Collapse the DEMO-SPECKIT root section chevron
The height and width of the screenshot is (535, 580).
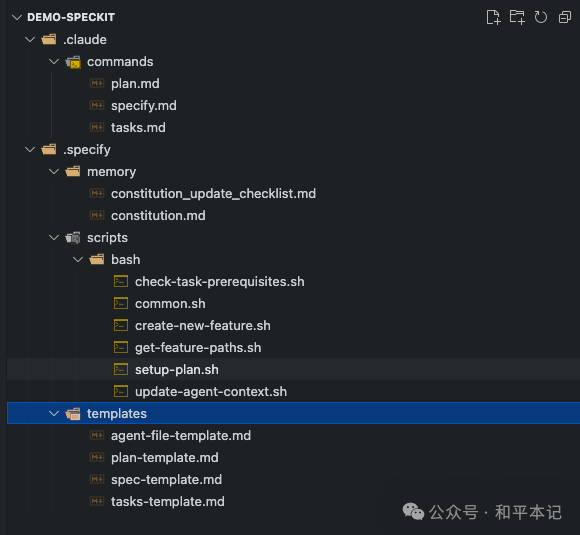[x=17, y=17]
